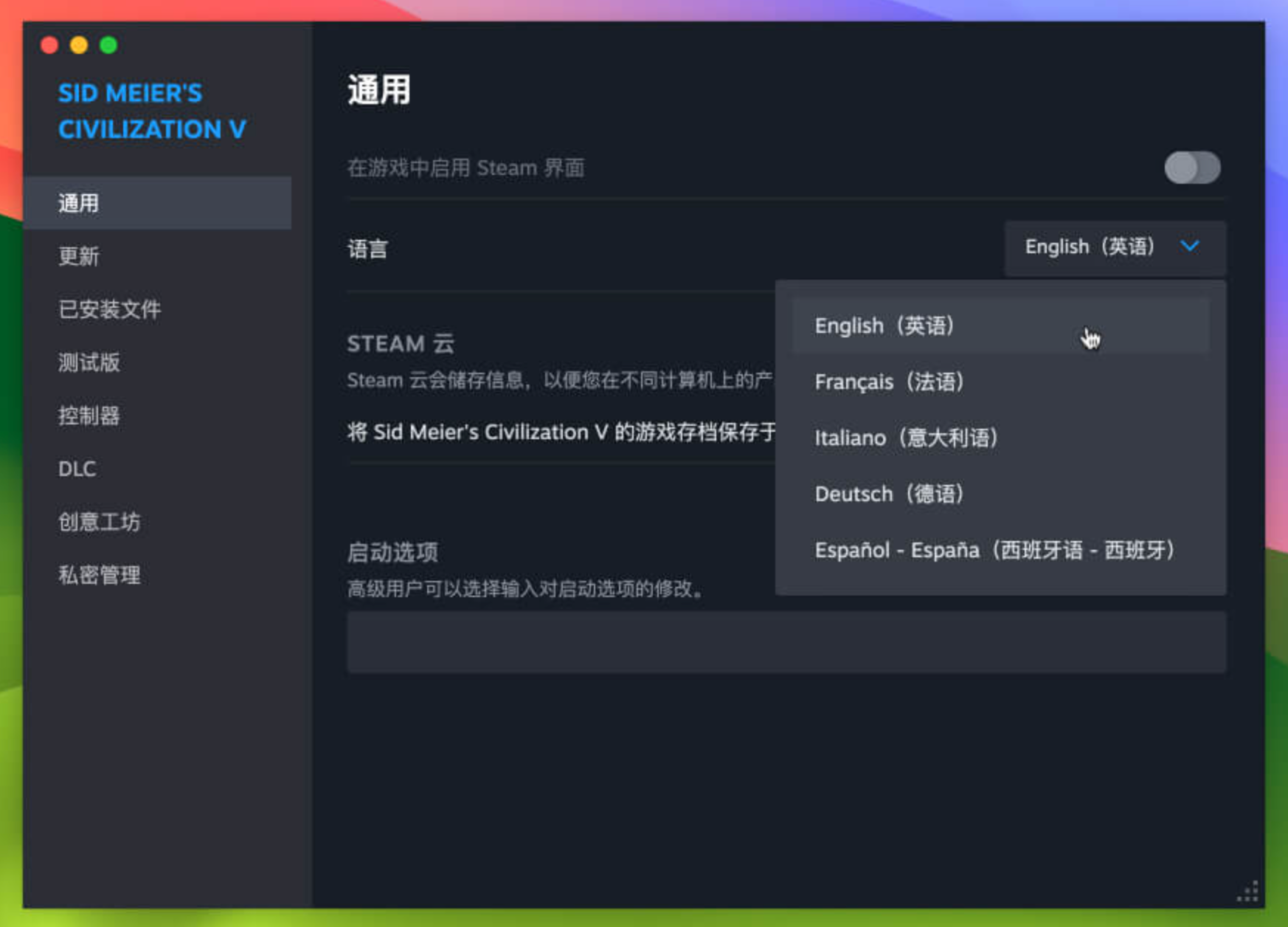1288x927 pixels.
Task: Select English（英语）from the language list
Action: coord(1000,325)
